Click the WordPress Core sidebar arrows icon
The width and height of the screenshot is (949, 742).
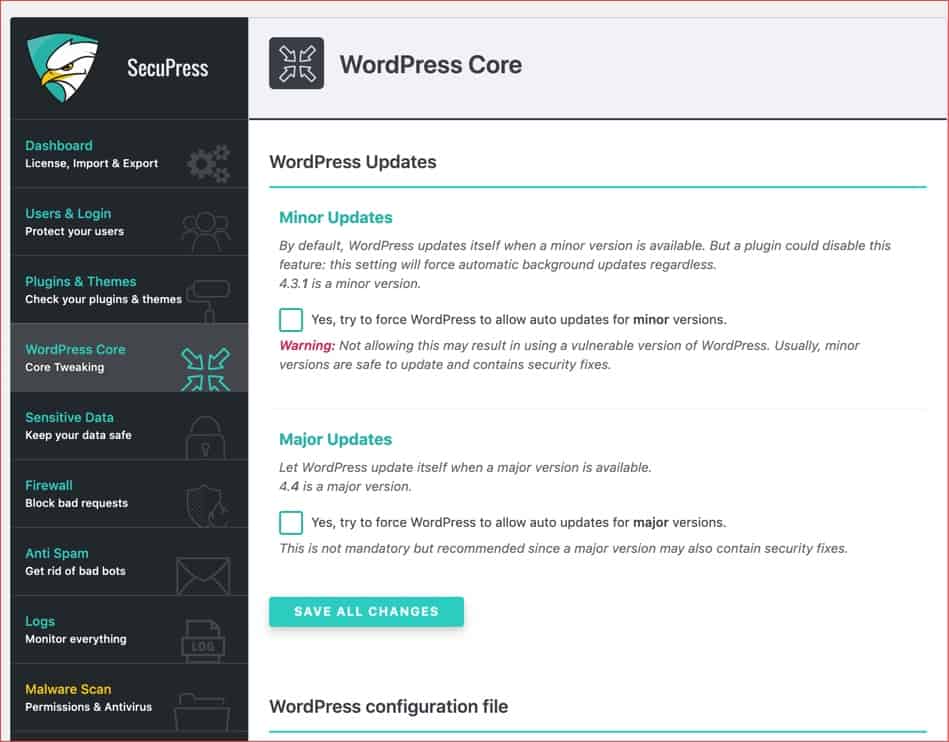click(x=206, y=369)
